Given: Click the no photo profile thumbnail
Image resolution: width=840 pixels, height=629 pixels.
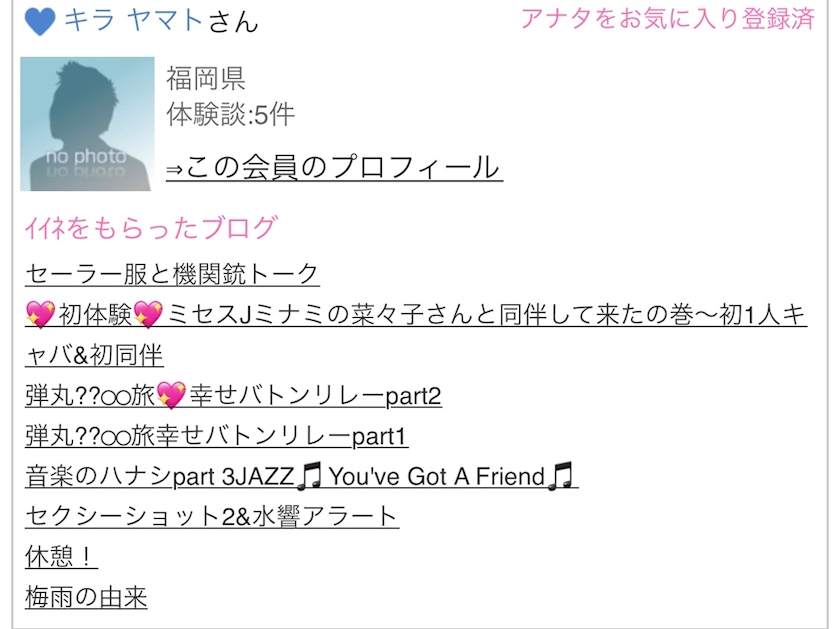Looking at the screenshot, I should [x=87, y=124].
